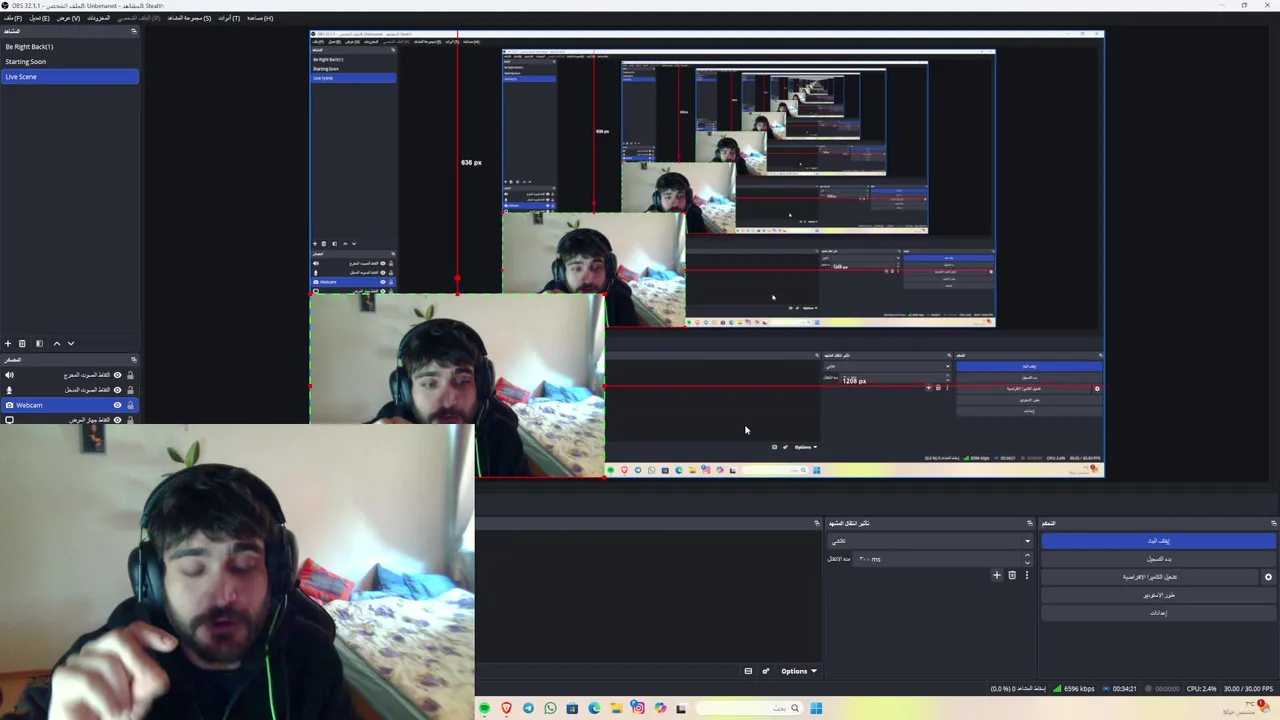Remove the transition with the trash icon

tap(1011, 575)
